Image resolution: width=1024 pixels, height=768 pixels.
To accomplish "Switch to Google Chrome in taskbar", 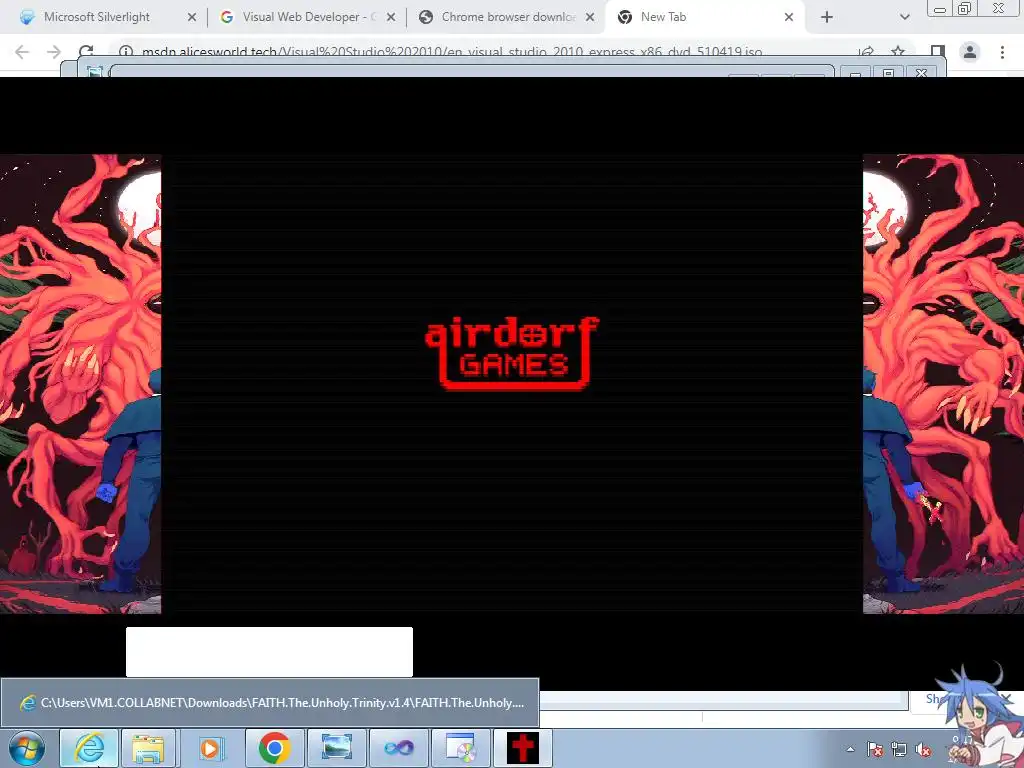I will coord(274,748).
